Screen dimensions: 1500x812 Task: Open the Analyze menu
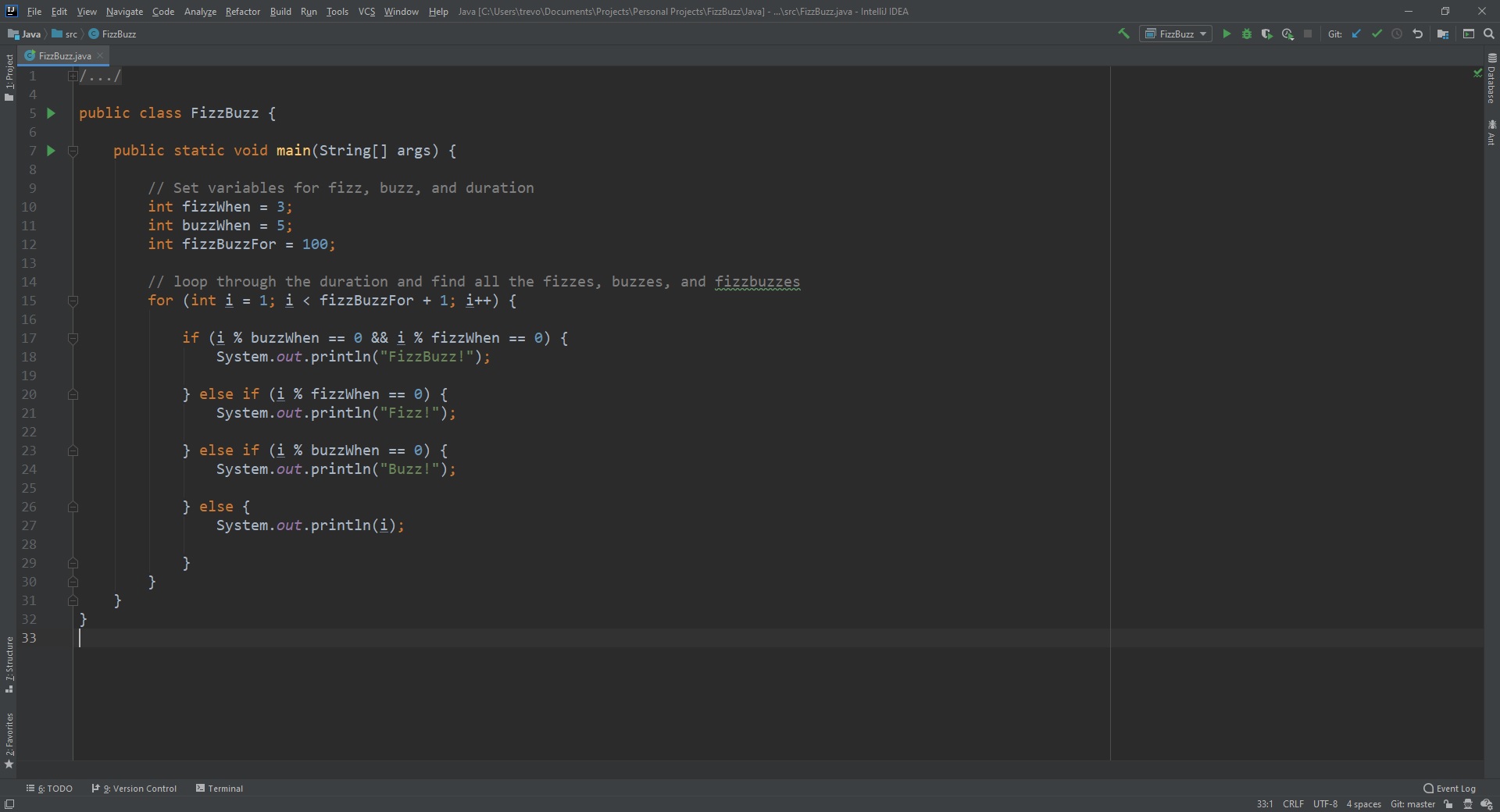pos(200,12)
